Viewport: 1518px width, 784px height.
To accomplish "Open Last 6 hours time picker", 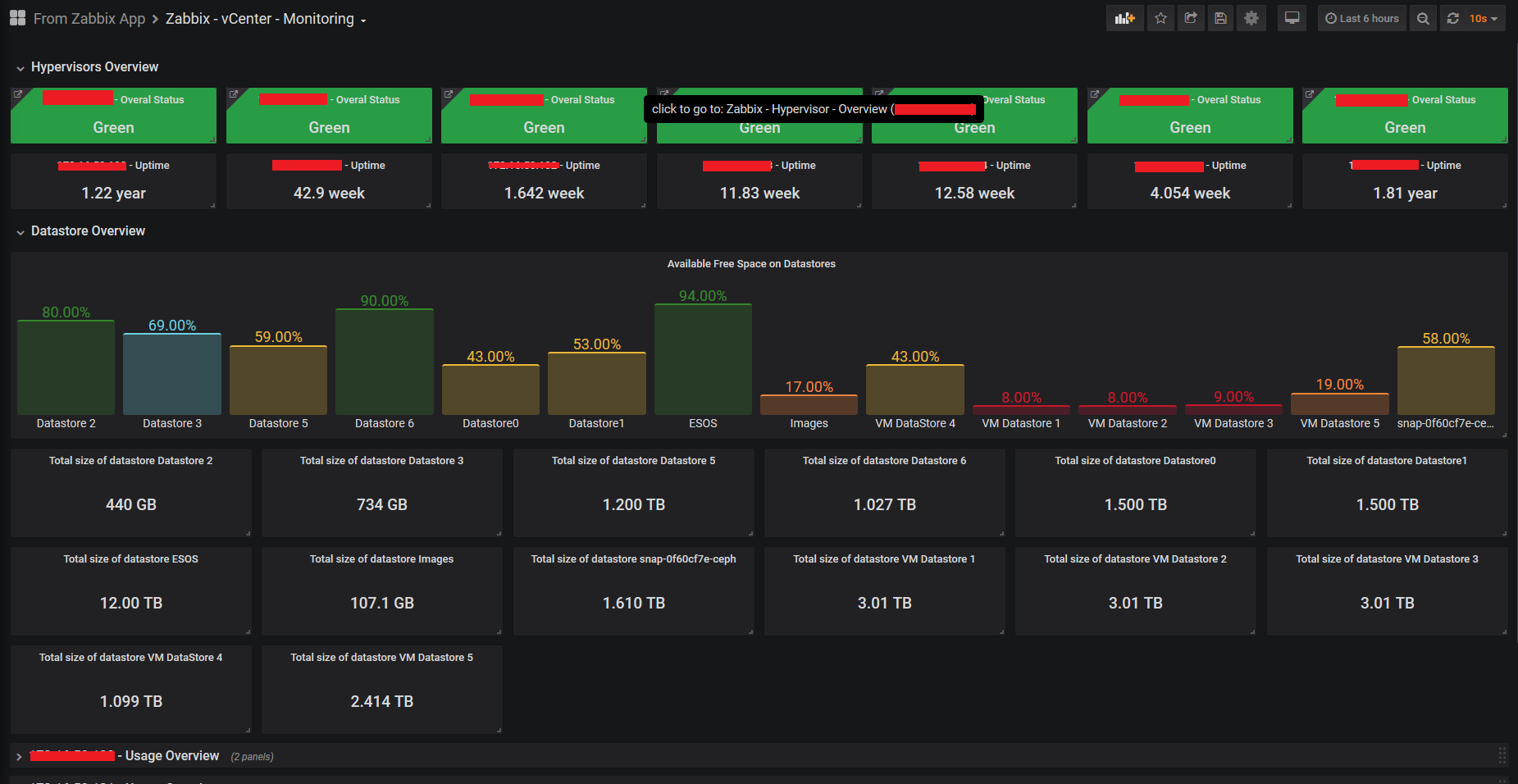I will click(1361, 18).
